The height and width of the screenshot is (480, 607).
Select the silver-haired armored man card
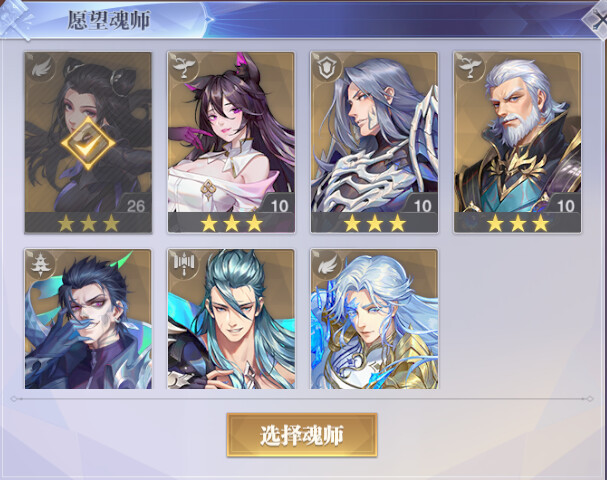[x=374, y=142]
